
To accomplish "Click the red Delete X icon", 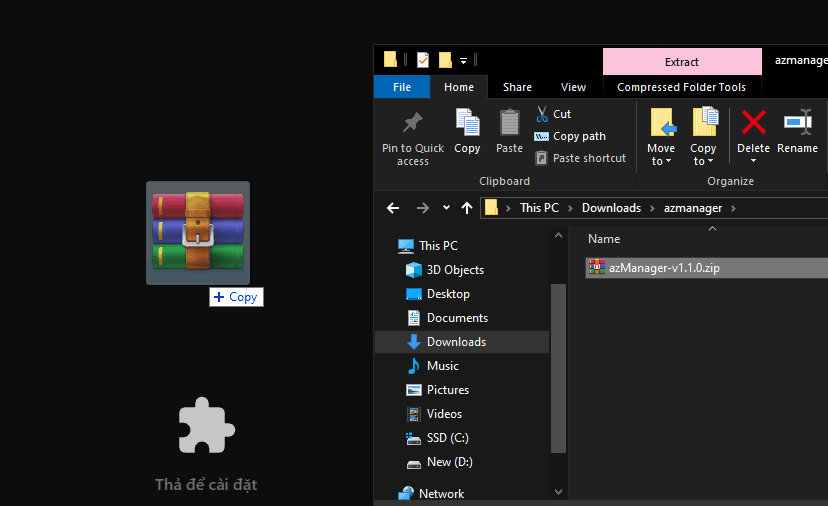I will pyautogui.click(x=754, y=123).
